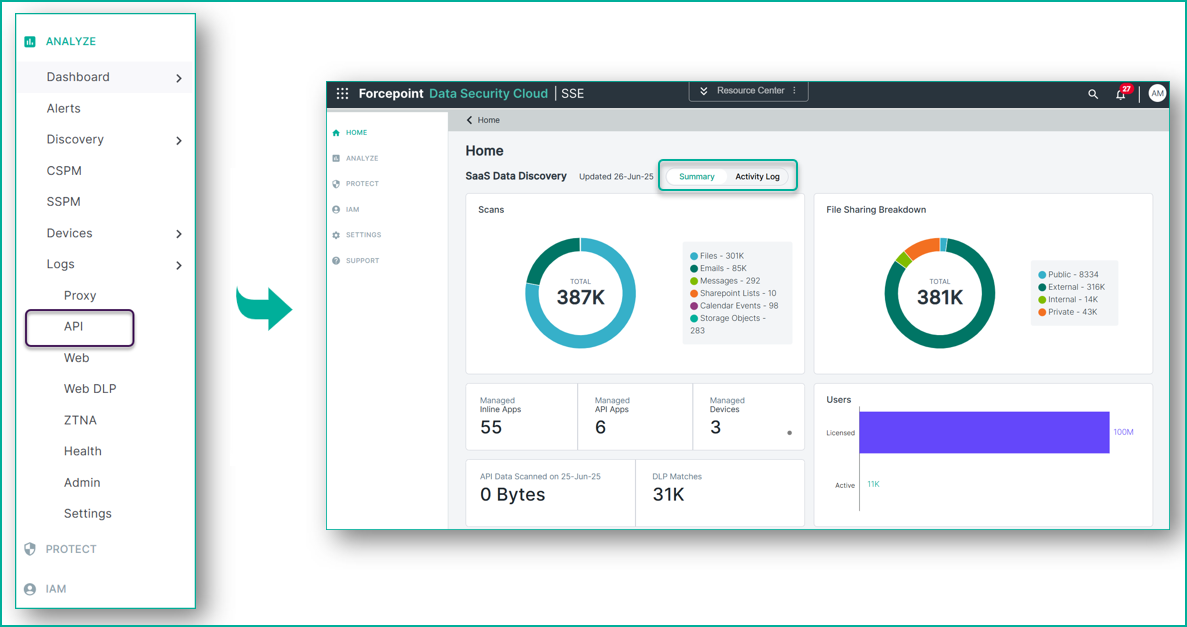Click the API Data Scanned 0 Bytes tile
Image resolution: width=1187 pixels, height=627 pixels.
point(550,493)
